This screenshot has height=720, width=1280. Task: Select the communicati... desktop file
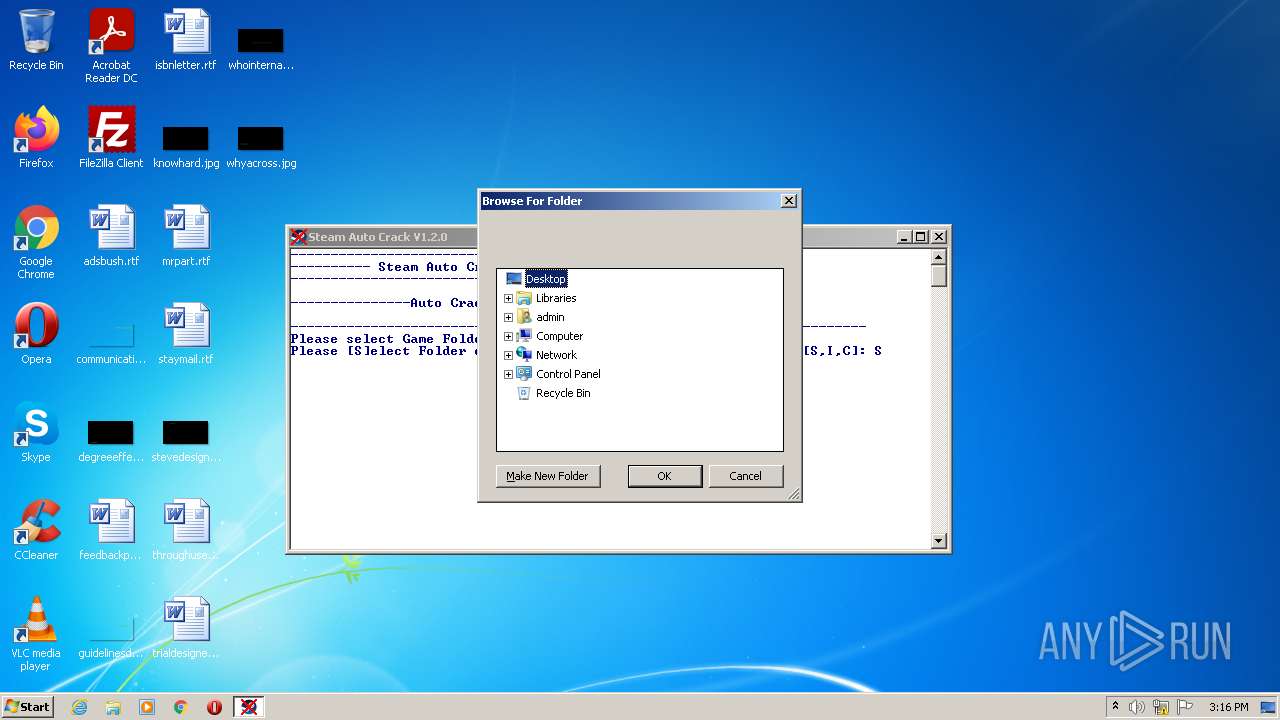click(x=111, y=342)
